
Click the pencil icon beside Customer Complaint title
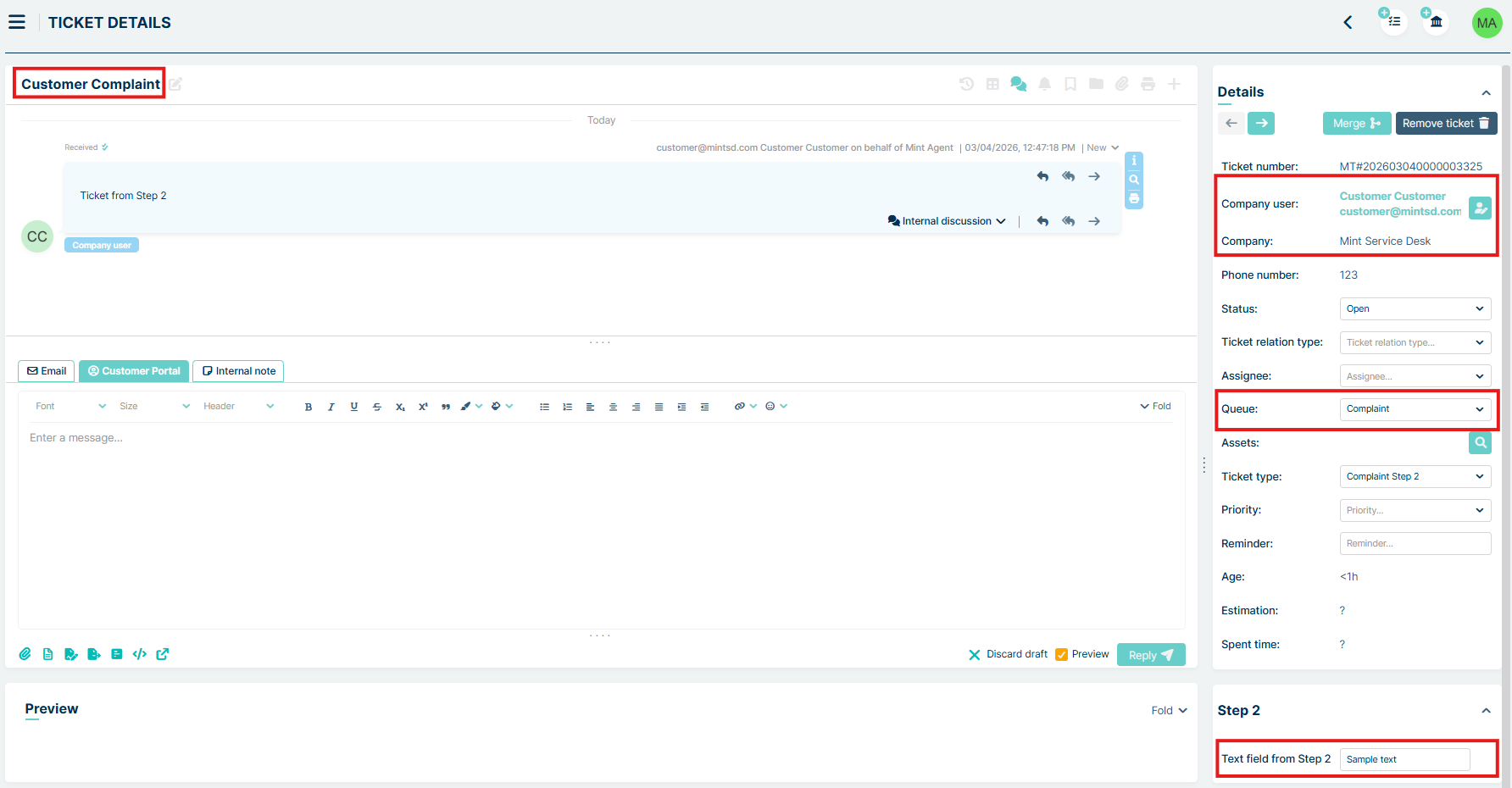click(x=175, y=84)
